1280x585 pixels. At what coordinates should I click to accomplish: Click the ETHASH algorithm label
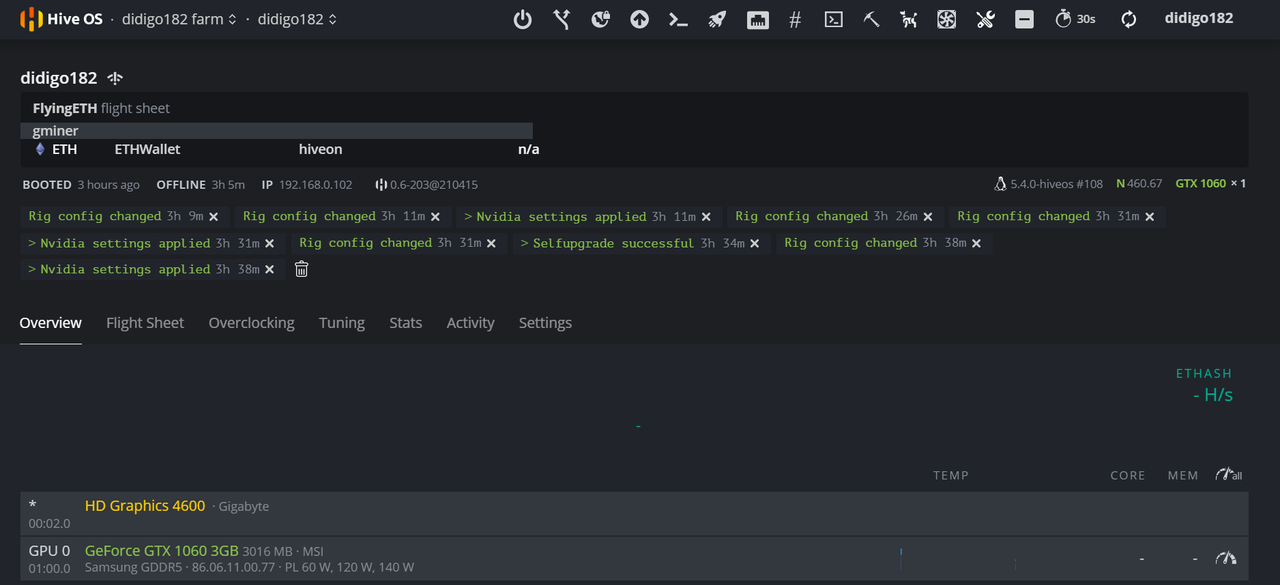pos(1204,374)
